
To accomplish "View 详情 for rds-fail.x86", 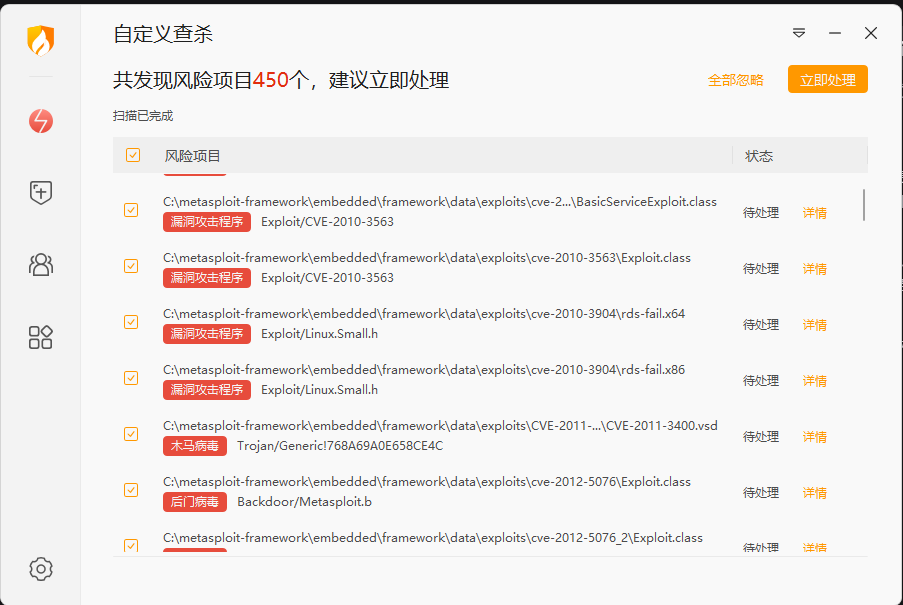I will point(814,381).
